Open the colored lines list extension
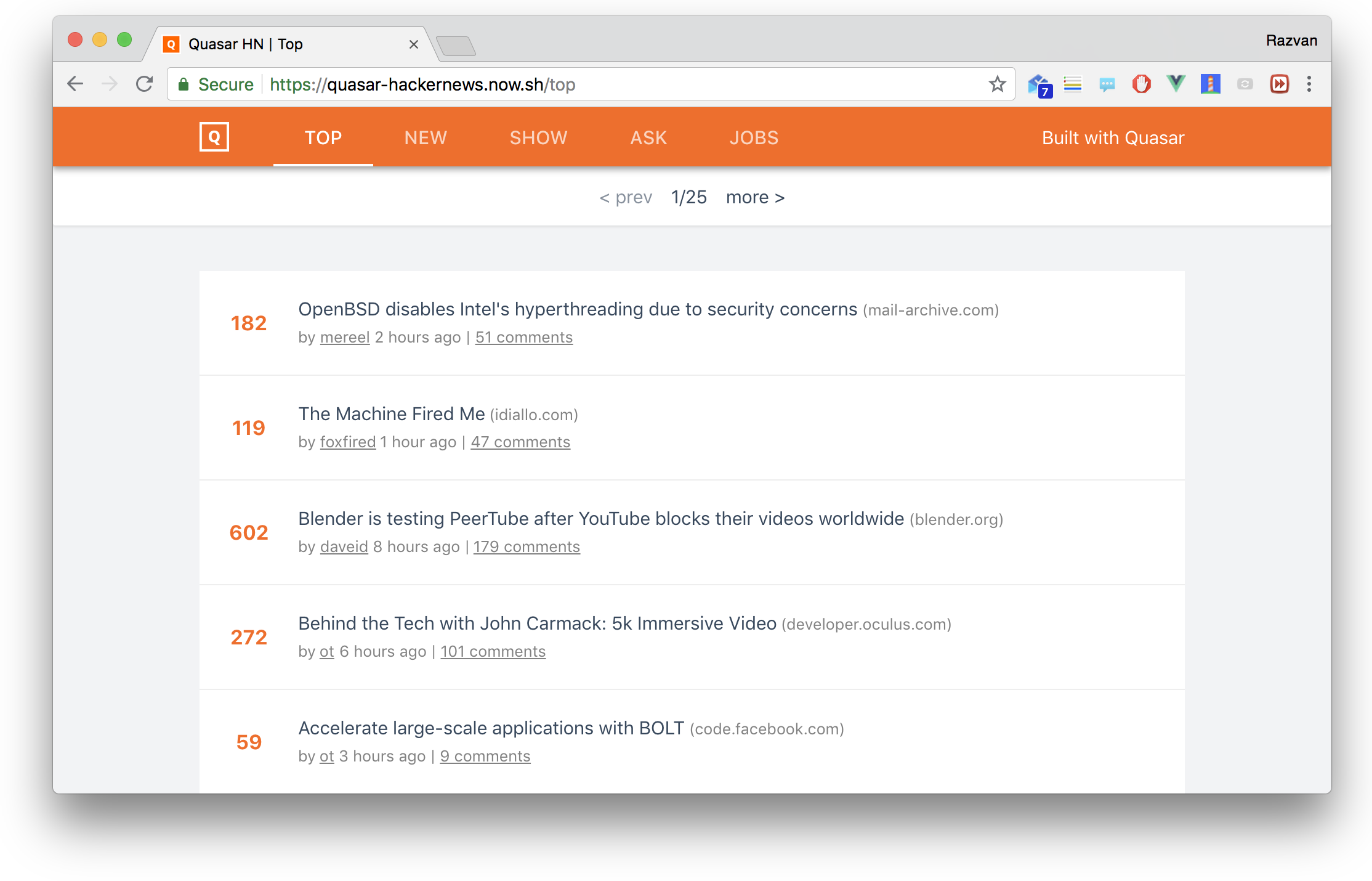This screenshot has width=1372, height=881. (x=1073, y=84)
